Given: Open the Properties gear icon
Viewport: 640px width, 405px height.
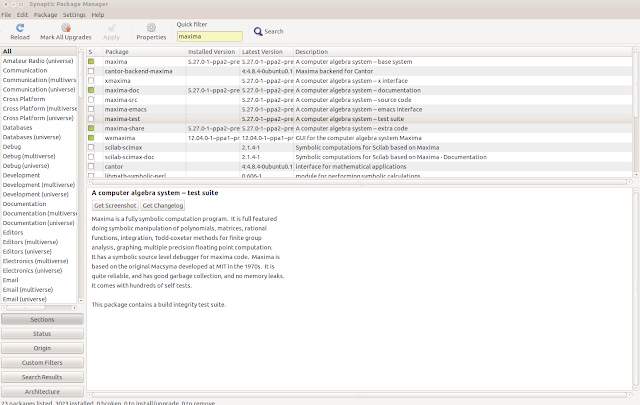Looking at the screenshot, I should [x=151, y=28].
